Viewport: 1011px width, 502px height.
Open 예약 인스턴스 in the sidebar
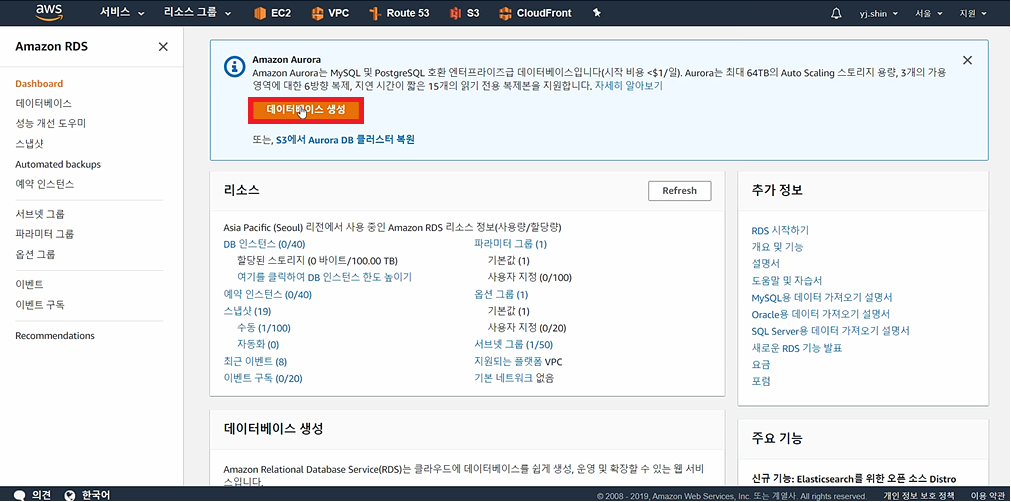point(44,184)
